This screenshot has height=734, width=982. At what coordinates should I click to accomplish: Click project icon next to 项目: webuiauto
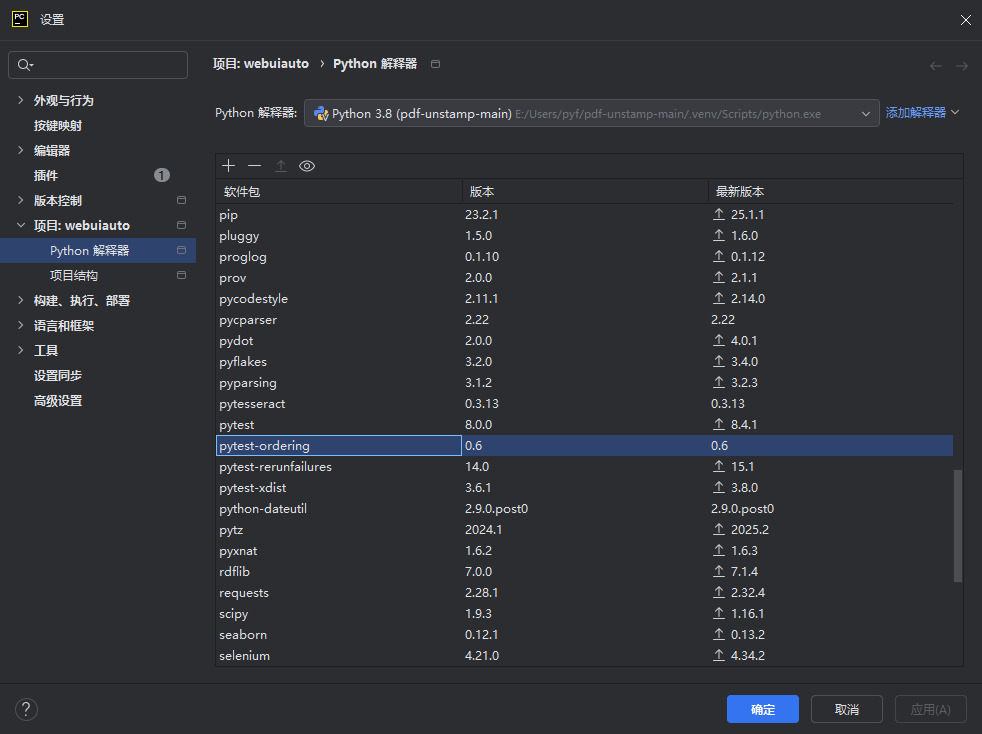coord(182,225)
